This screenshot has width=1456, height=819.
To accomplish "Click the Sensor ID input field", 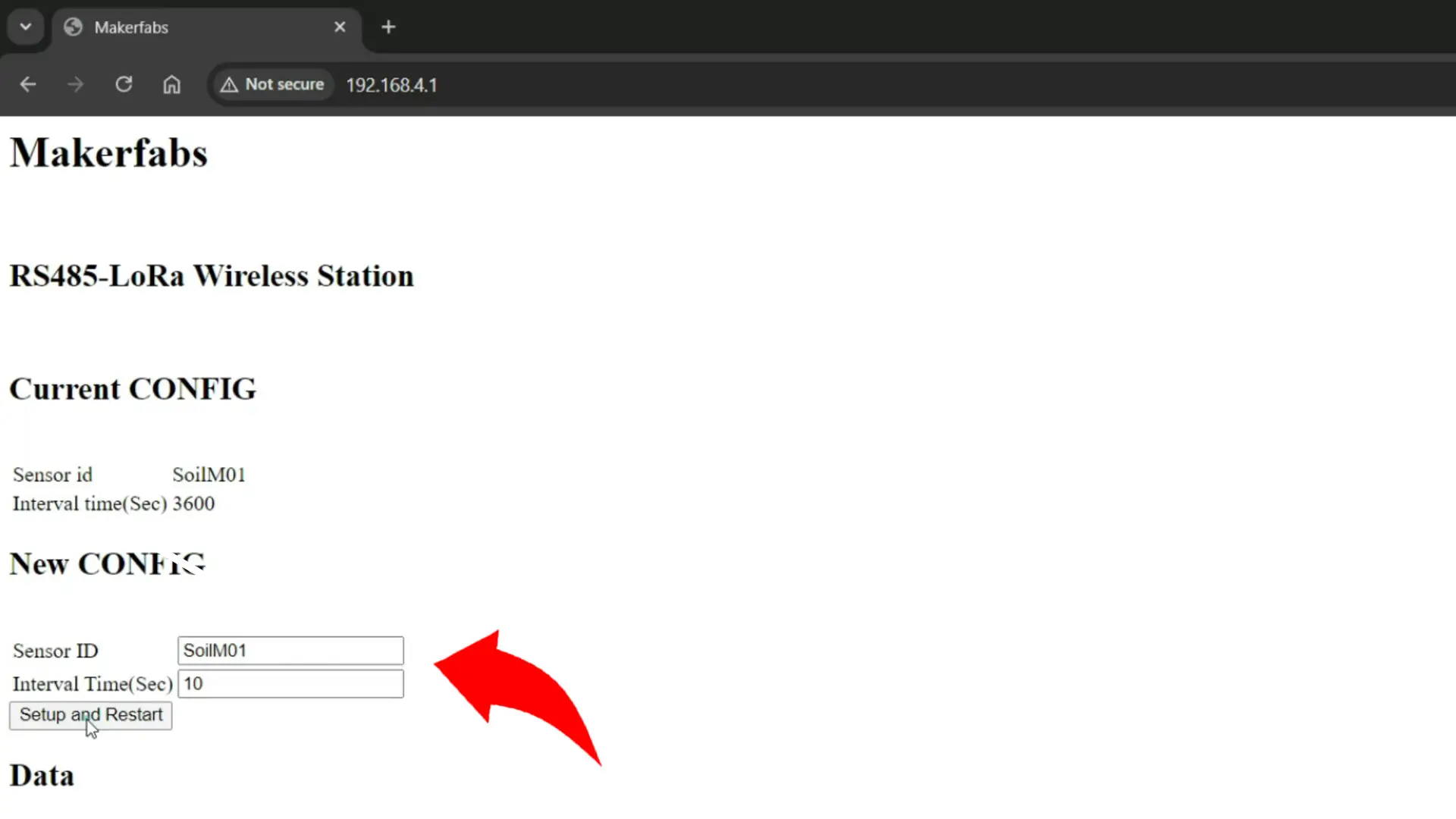I will [x=290, y=651].
